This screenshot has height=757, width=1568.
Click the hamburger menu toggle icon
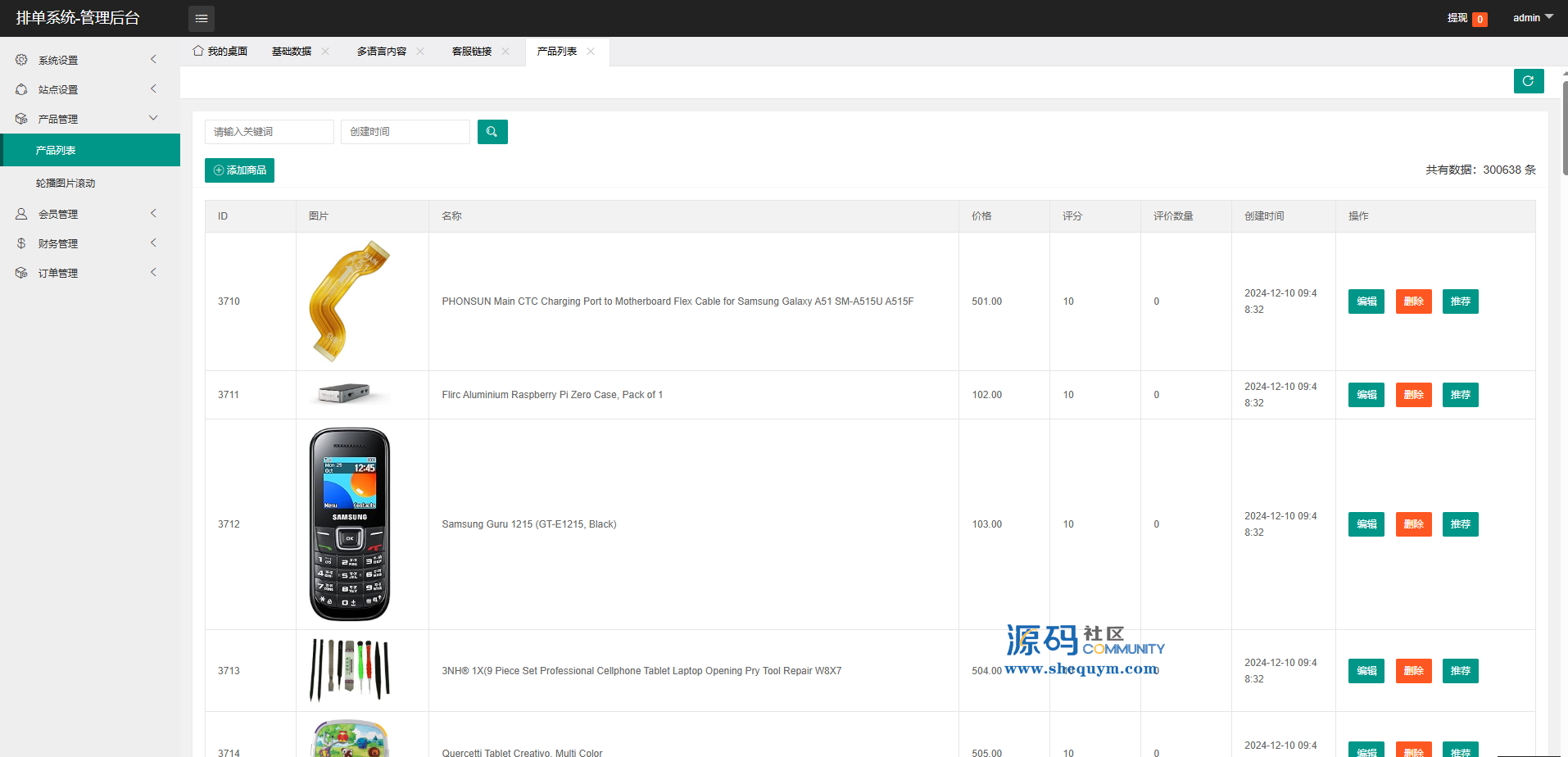click(x=201, y=18)
